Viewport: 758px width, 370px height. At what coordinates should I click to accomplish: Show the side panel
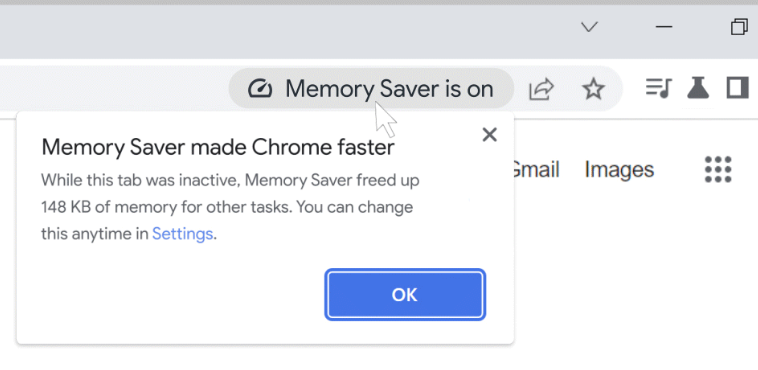point(738,89)
